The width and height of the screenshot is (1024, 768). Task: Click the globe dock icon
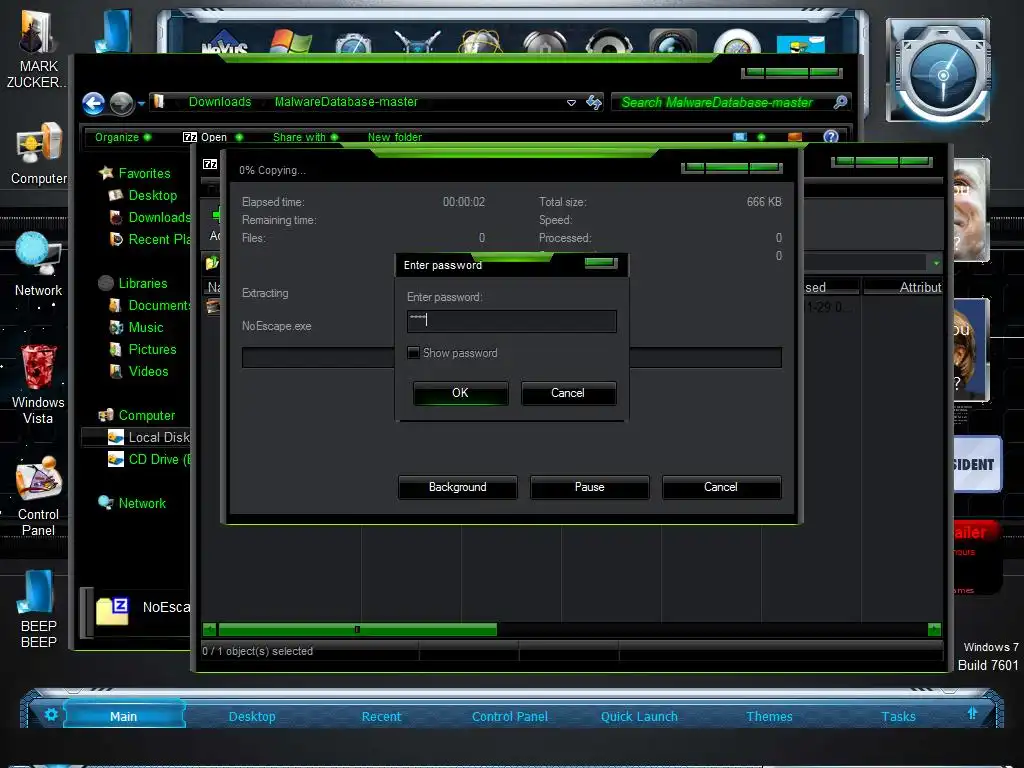pyautogui.click(x=481, y=42)
